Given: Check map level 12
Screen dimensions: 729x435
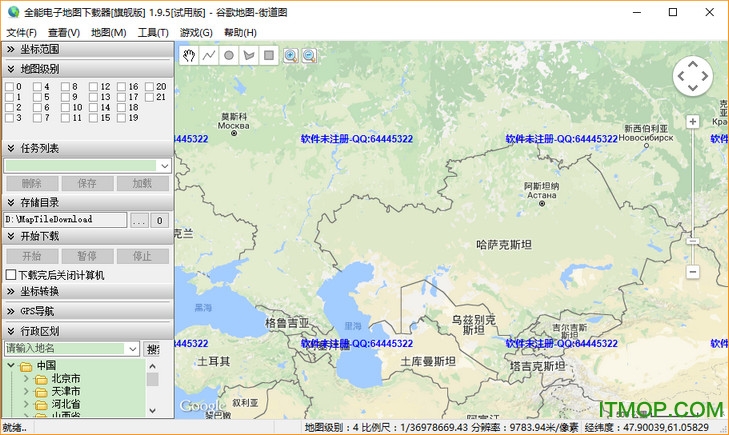Looking at the screenshot, I should click(93, 86).
